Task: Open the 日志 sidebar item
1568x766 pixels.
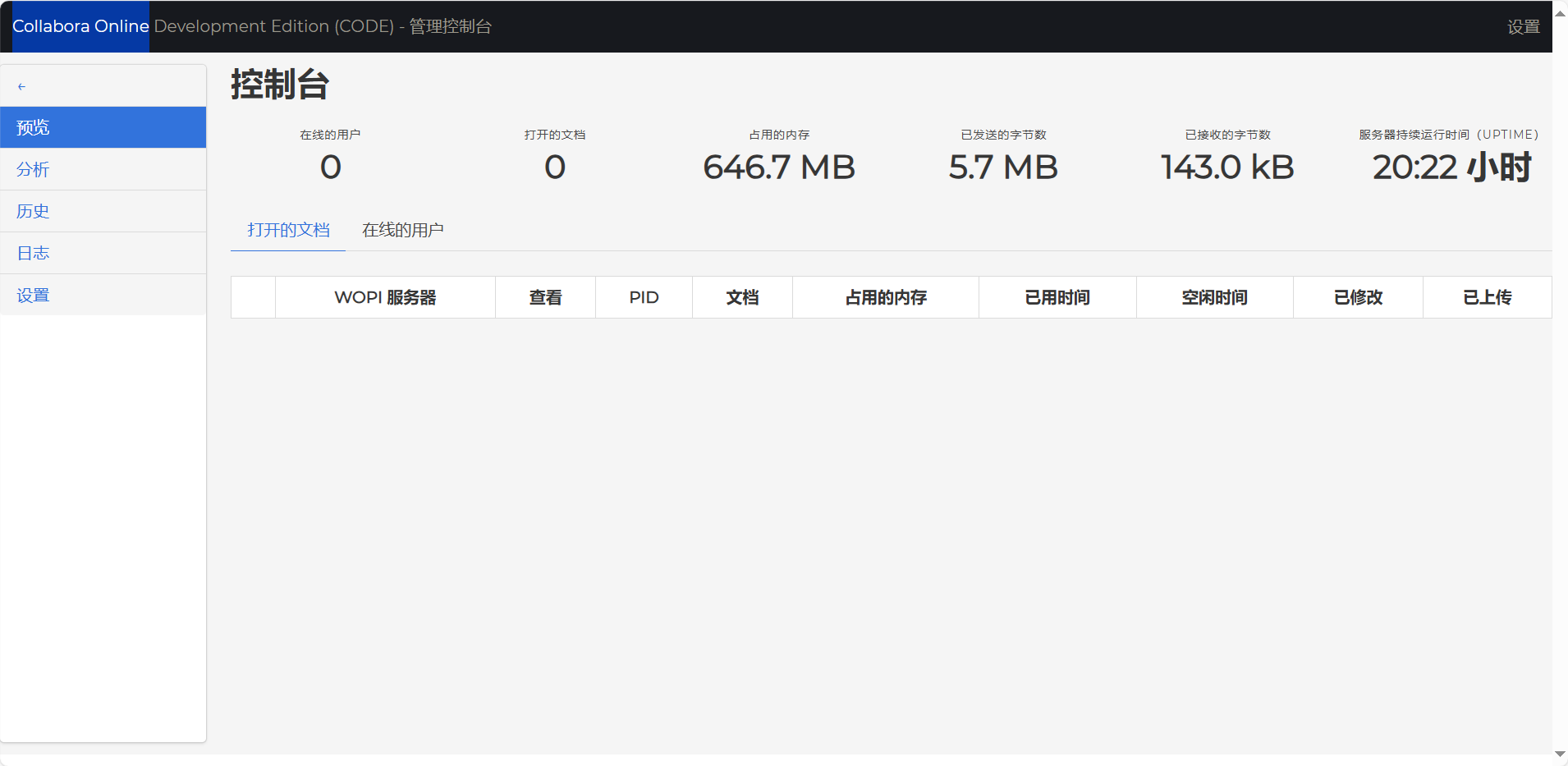Action: coord(103,253)
